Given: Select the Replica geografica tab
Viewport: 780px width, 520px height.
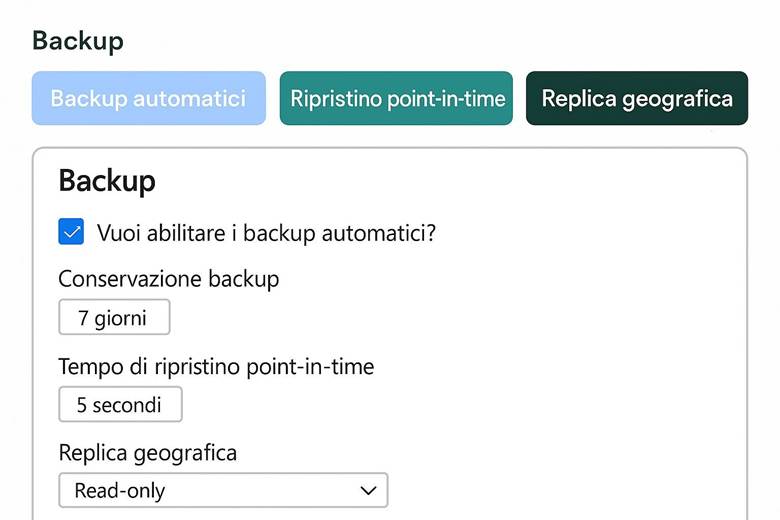Looking at the screenshot, I should point(637,98).
